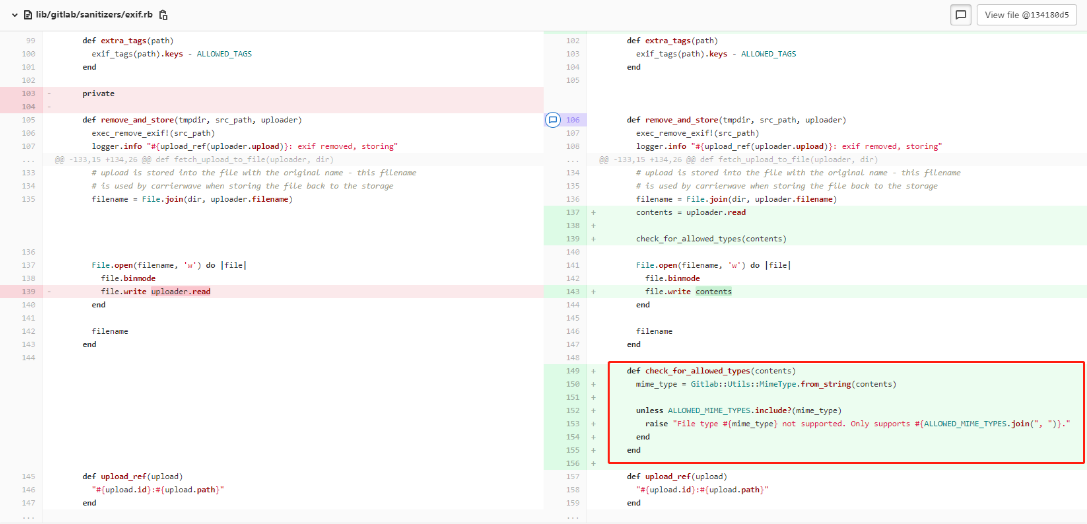
Task: Open the lib/gitlab/sanitizers/exif.rb file path
Action: 94,15
